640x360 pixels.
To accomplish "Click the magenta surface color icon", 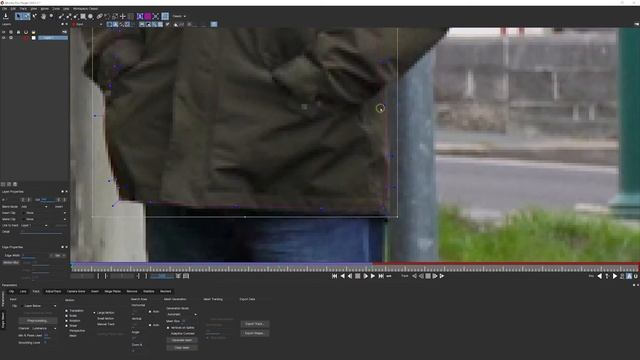I will point(148,16).
